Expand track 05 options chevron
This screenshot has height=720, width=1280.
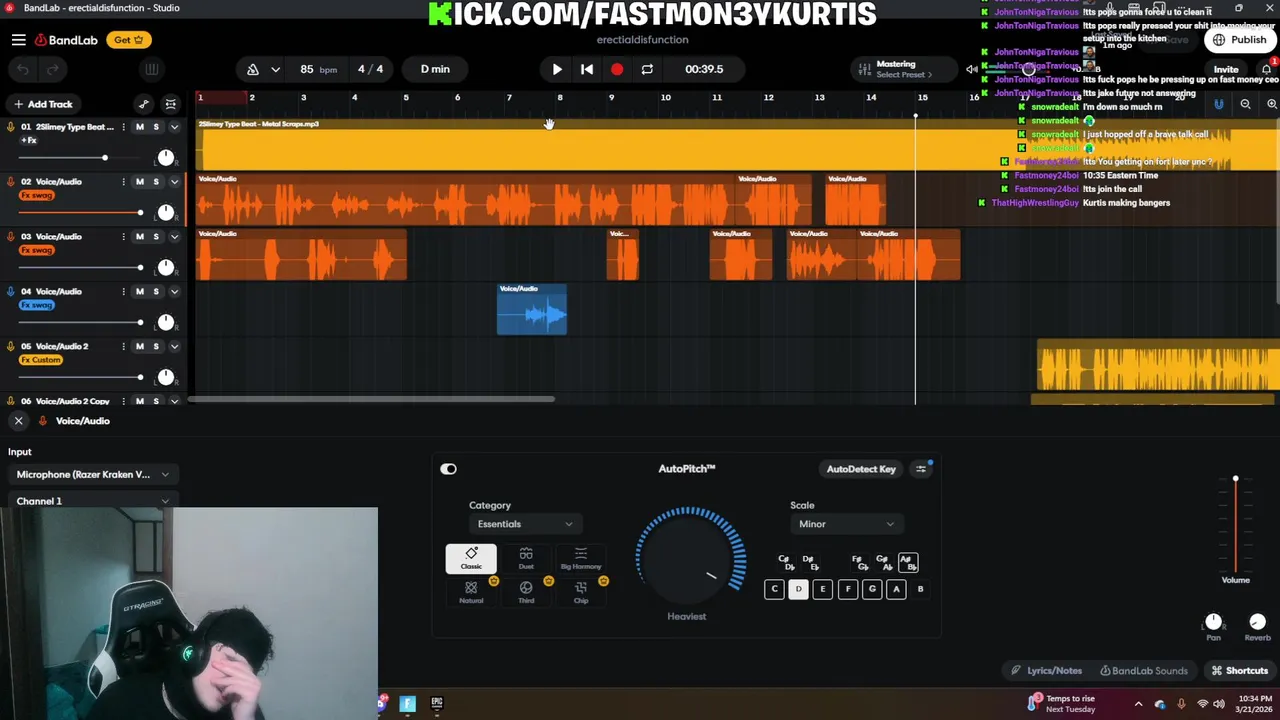(174, 347)
